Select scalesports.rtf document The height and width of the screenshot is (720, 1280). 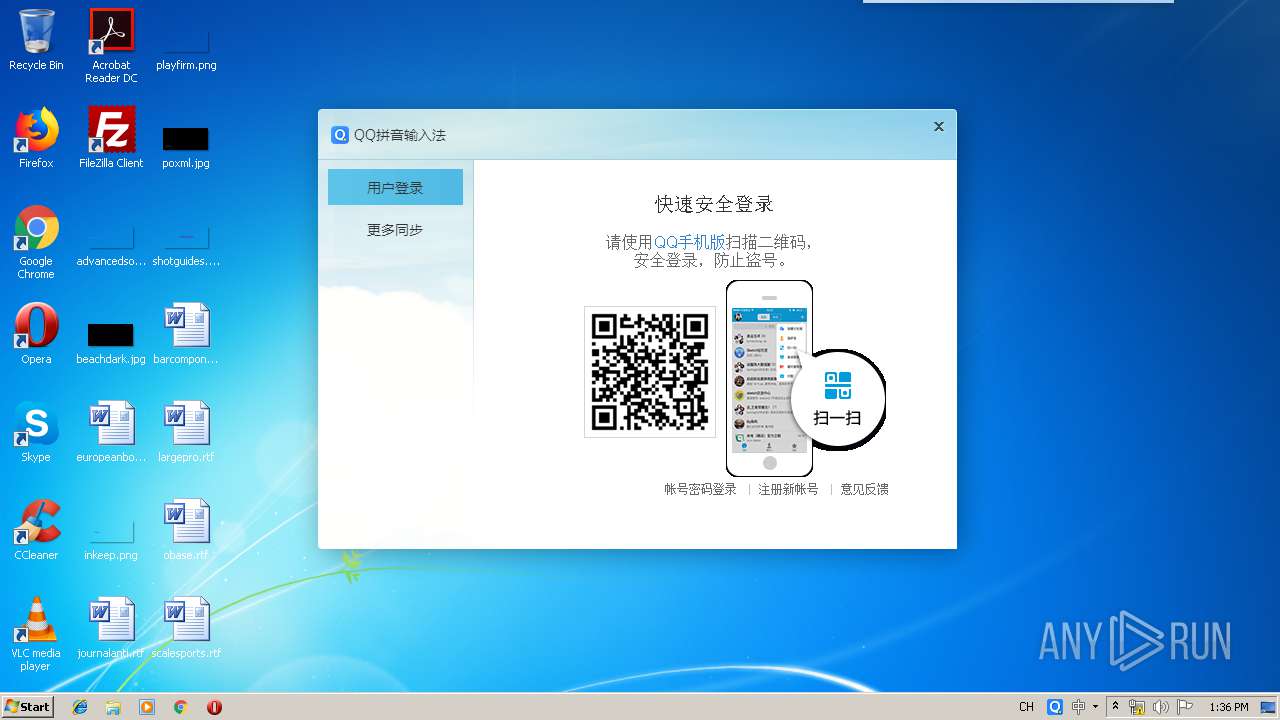click(x=186, y=628)
